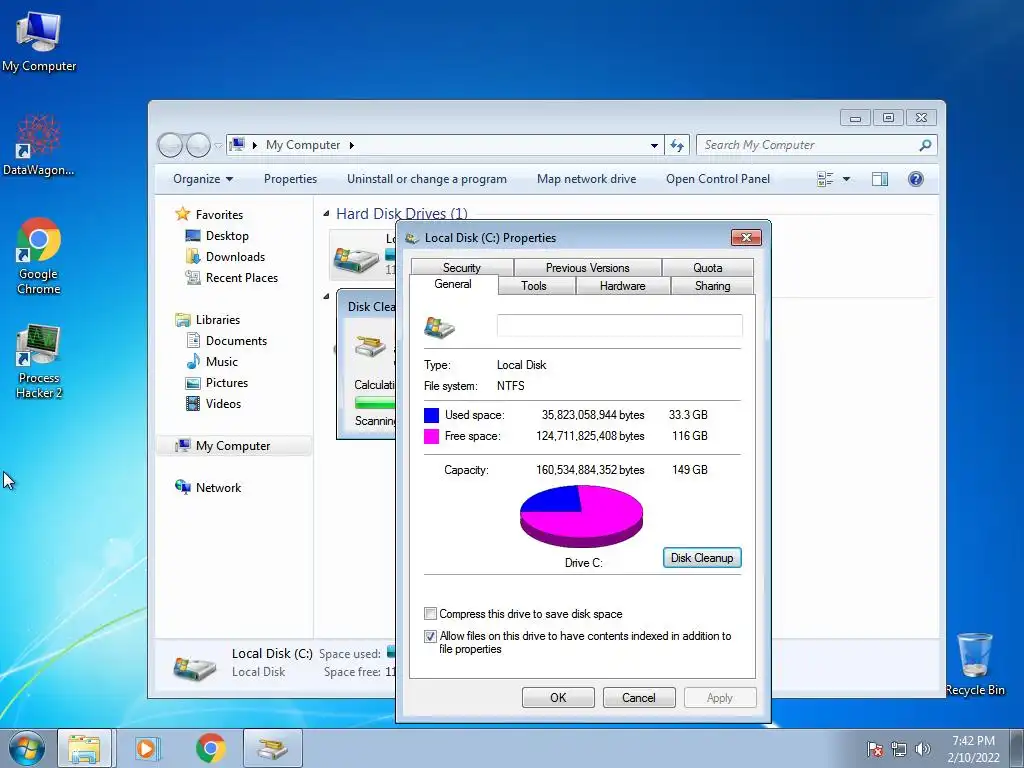Change your view icon in Explorer toolbar

[825, 179]
